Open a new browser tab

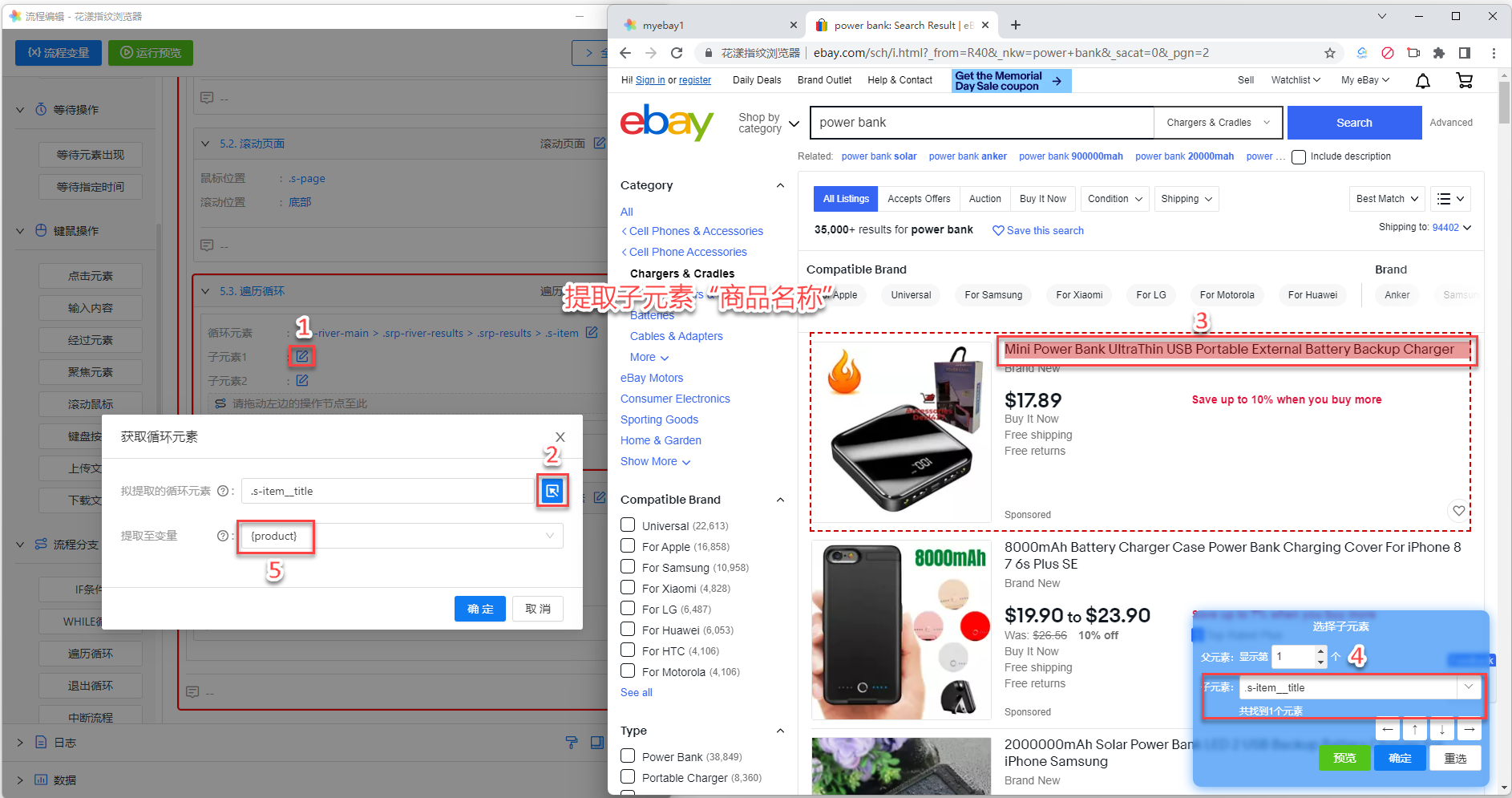[1016, 25]
